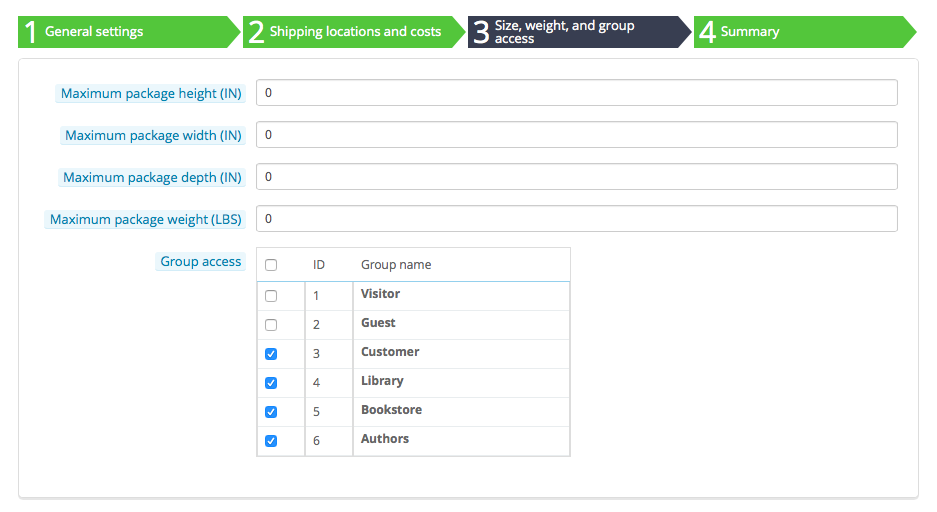Uncheck the Bookstore group checkbox
937x512 pixels.
tap(271, 412)
